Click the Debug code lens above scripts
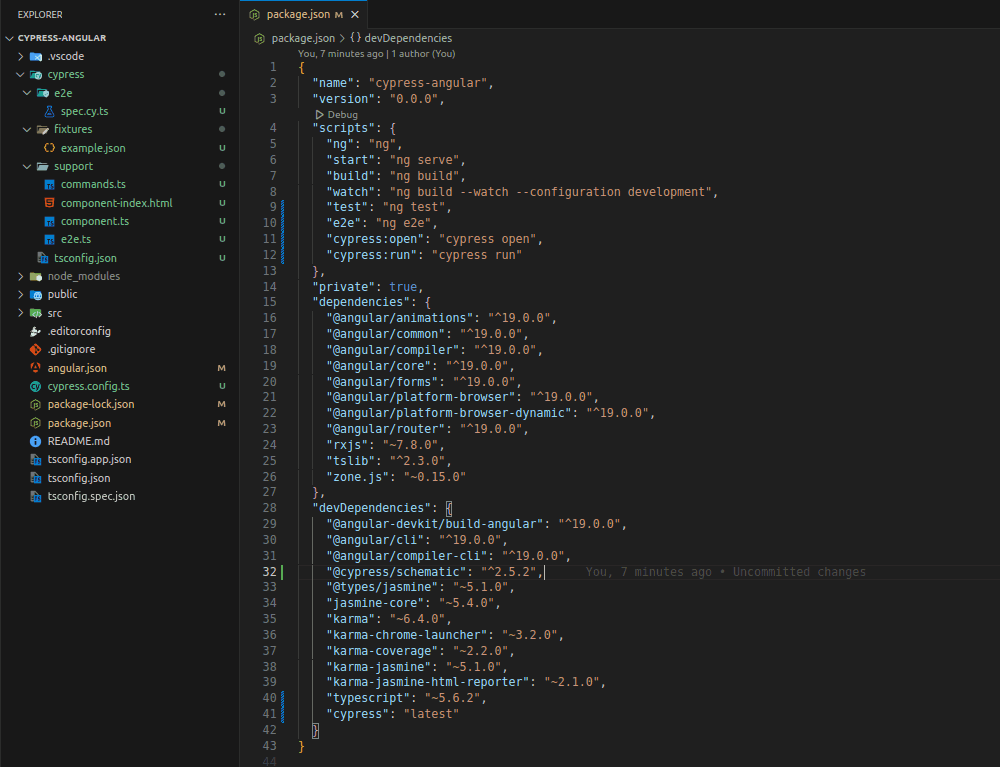Viewport: 1000px width, 767px height. click(337, 115)
